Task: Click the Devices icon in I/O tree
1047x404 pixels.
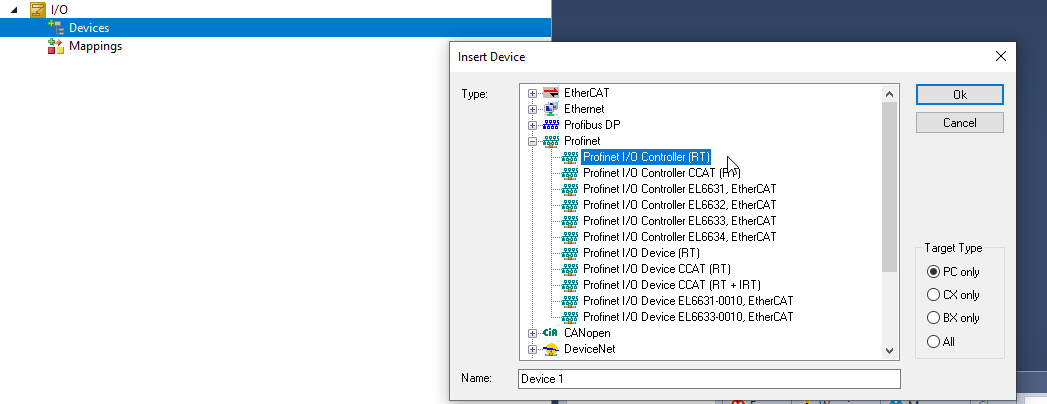Action: 56,28
